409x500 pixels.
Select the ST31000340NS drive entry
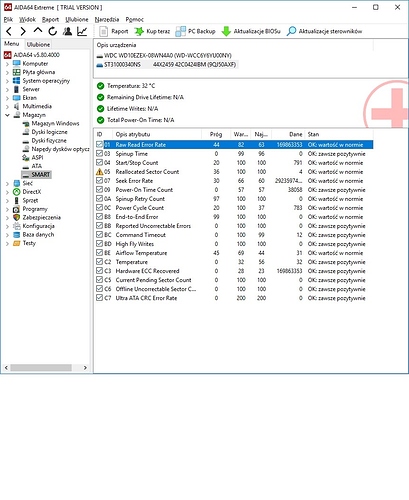[x=166, y=64]
